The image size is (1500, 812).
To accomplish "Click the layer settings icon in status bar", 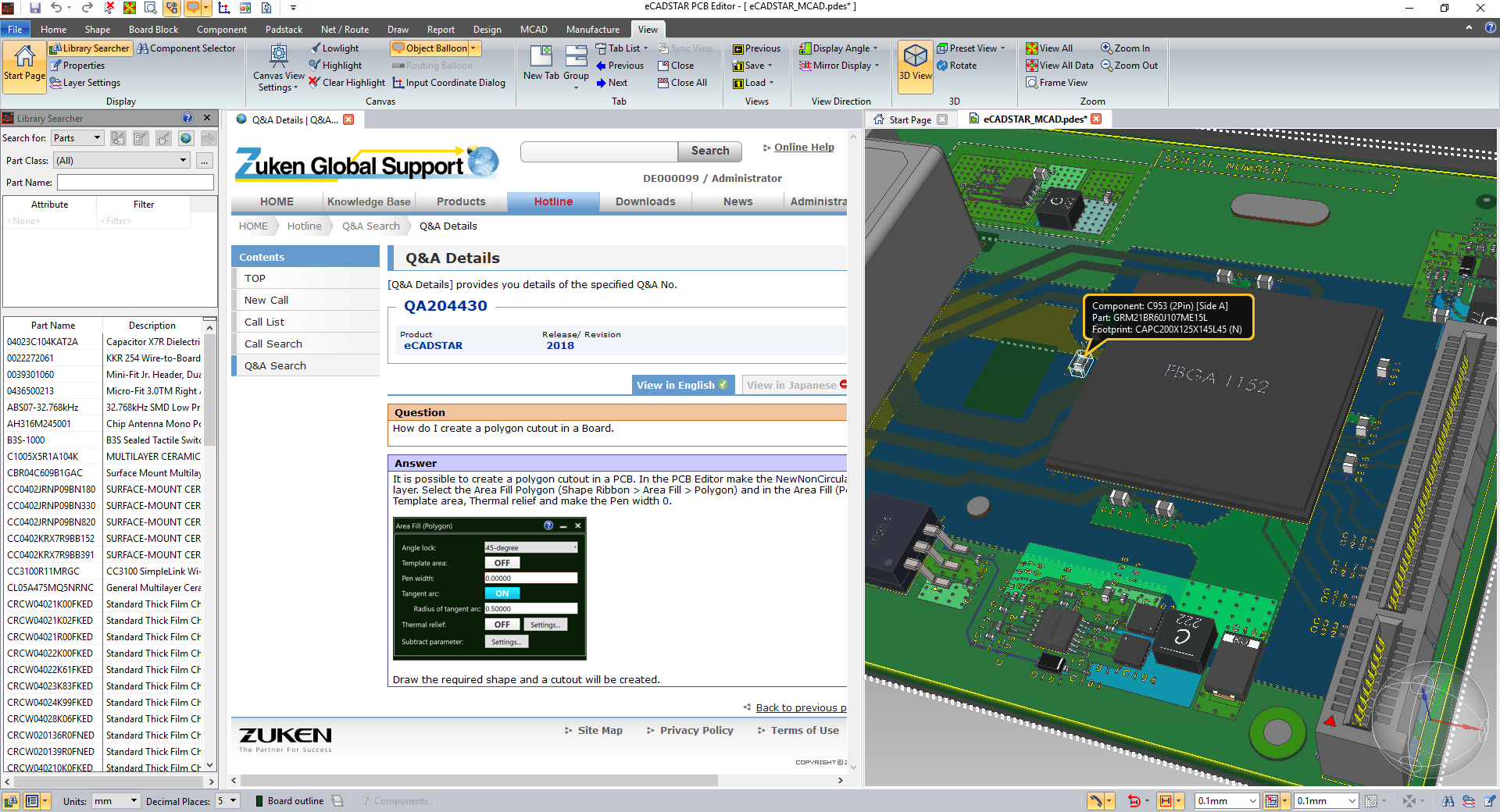I will click(1470, 801).
